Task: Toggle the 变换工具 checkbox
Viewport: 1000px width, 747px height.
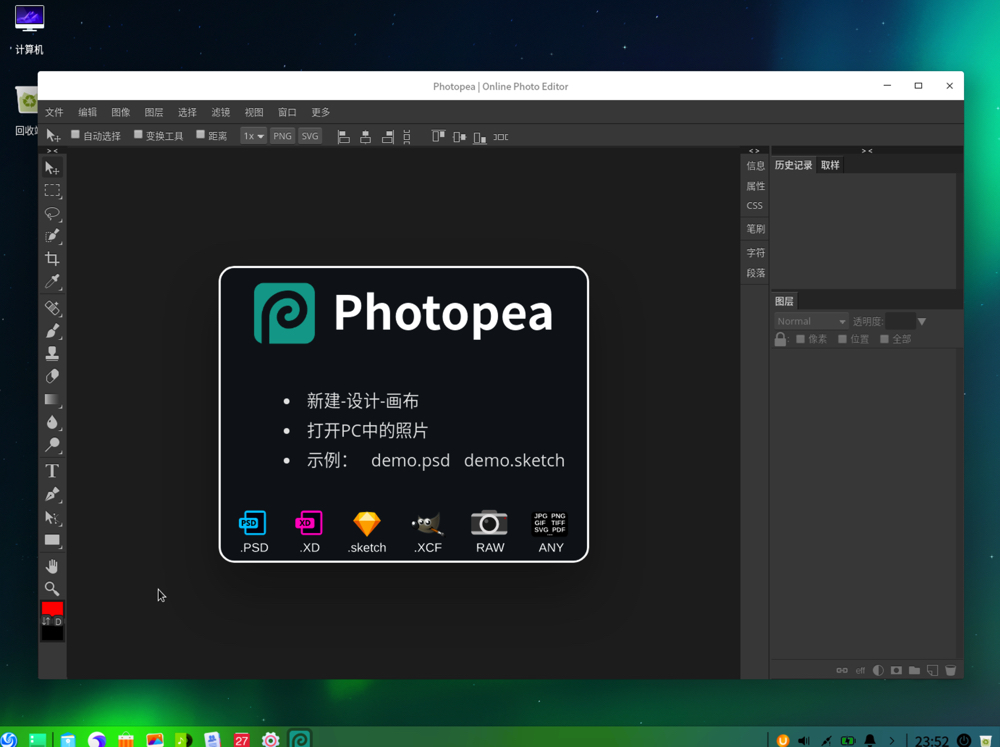Action: point(138,135)
